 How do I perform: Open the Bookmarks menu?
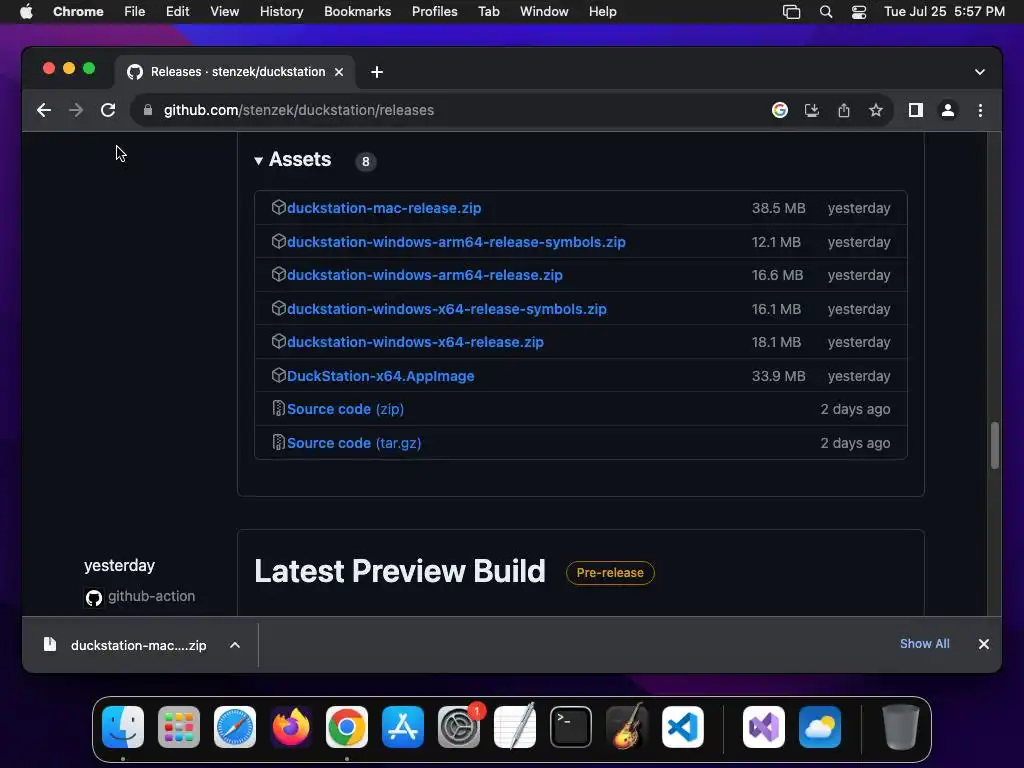pyautogui.click(x=358, y=12)
